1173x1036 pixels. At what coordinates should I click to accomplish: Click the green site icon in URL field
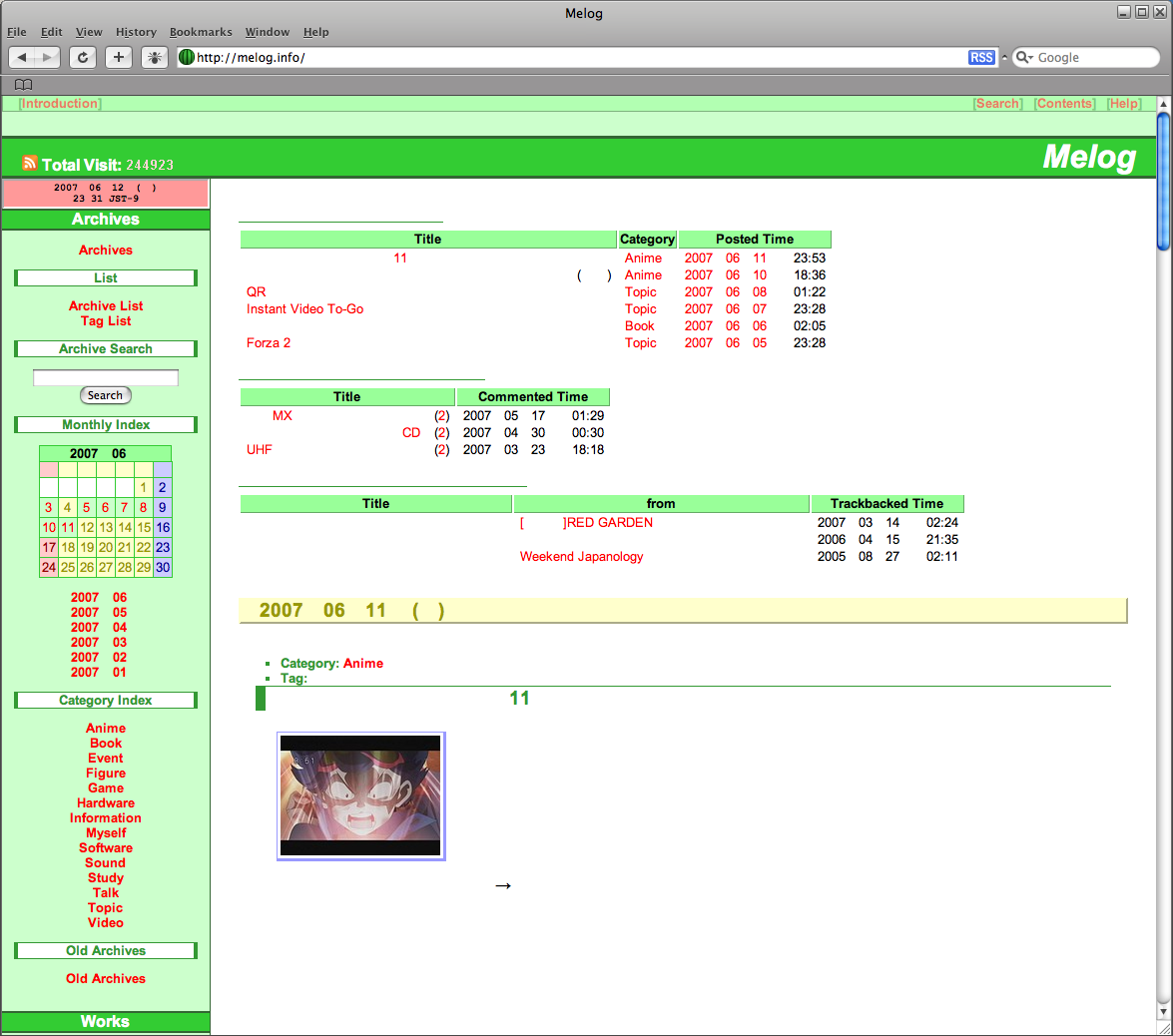[187, 57]
